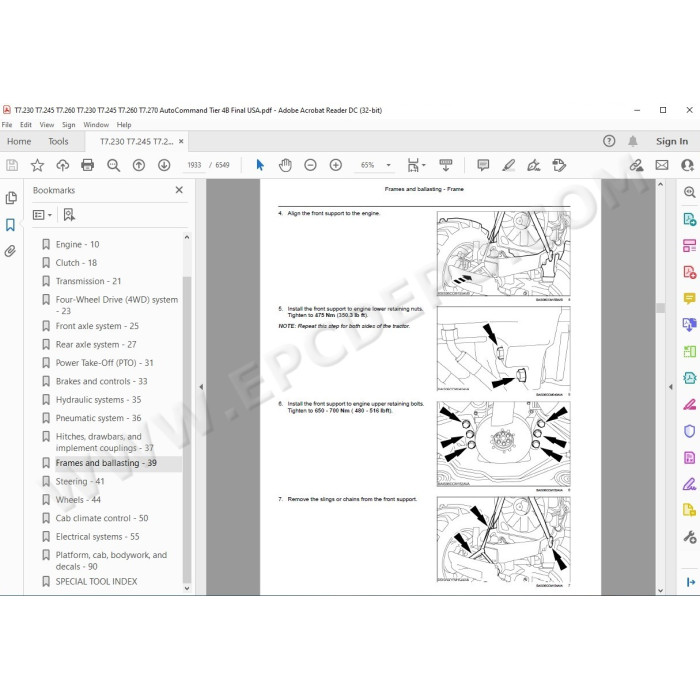Select Power Take-Off (PTO) - 31 bookmark
Screen dimensions: 700x700
[x=104, y=362]
